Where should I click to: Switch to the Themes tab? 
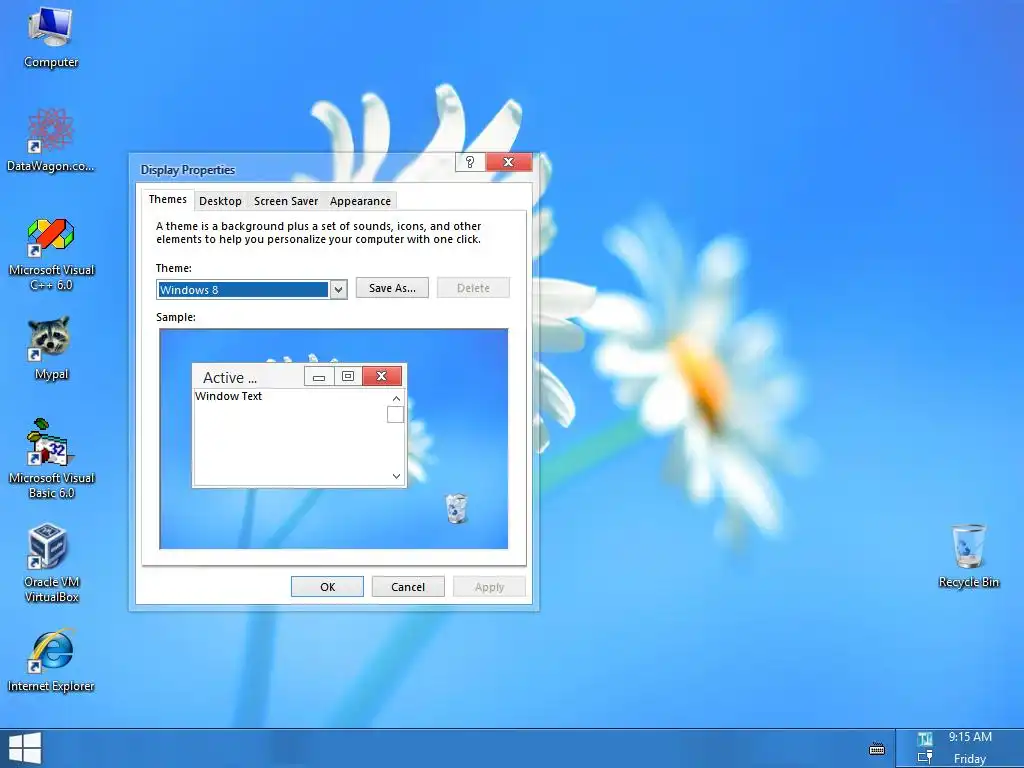pyautogui.click(x=168, y=199)
